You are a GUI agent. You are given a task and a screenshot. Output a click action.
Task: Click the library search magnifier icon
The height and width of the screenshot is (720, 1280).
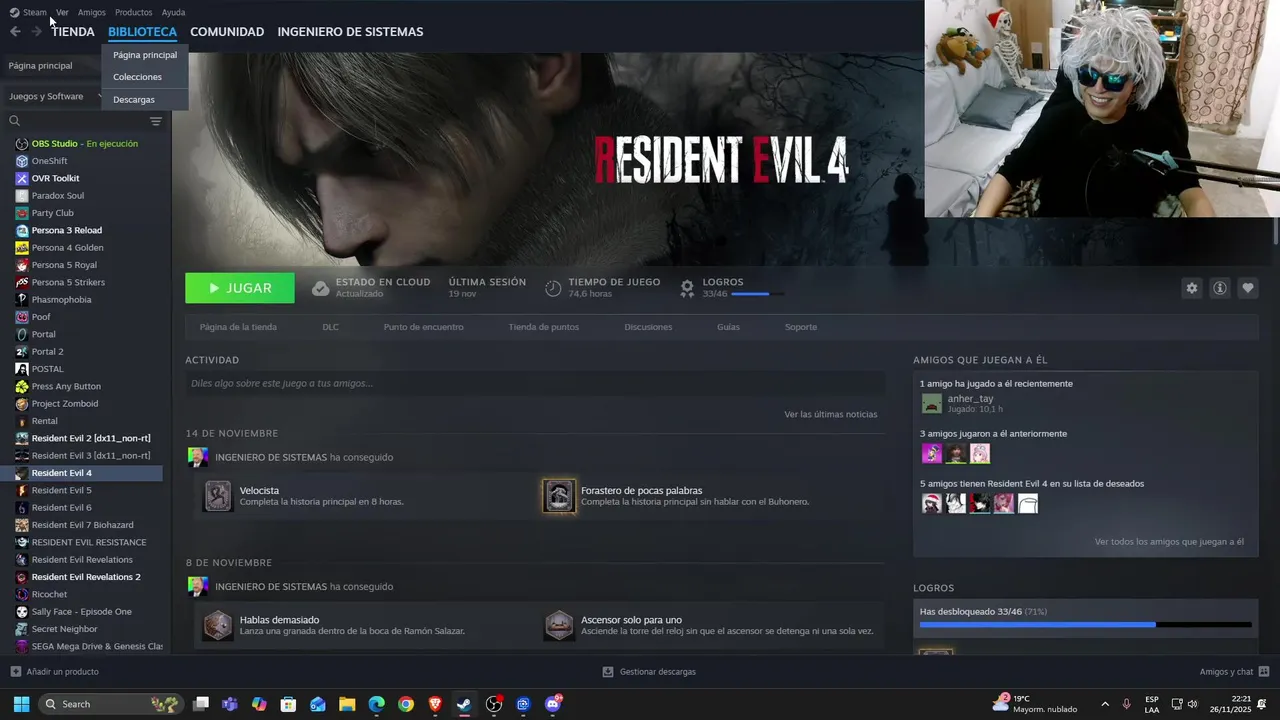pyautogui.click(x=15, y=121)
